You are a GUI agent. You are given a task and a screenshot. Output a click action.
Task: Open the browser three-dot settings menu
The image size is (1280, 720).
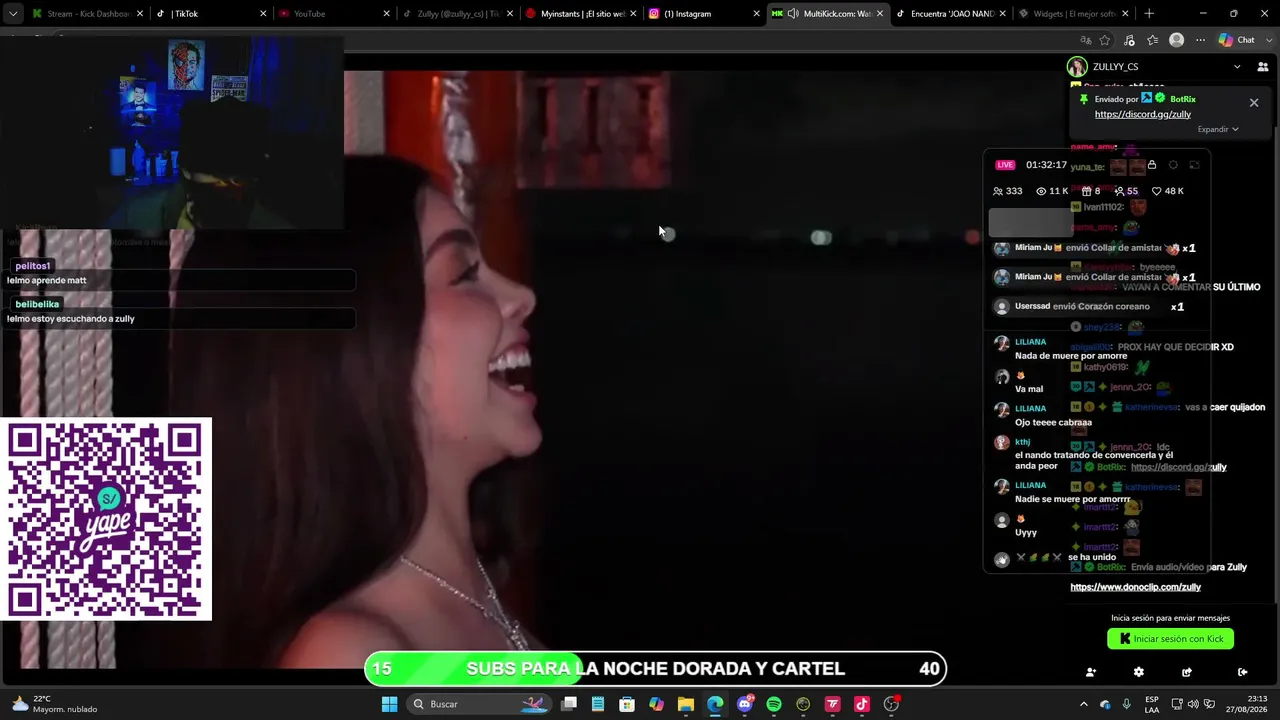click(x=1199, y=40)
